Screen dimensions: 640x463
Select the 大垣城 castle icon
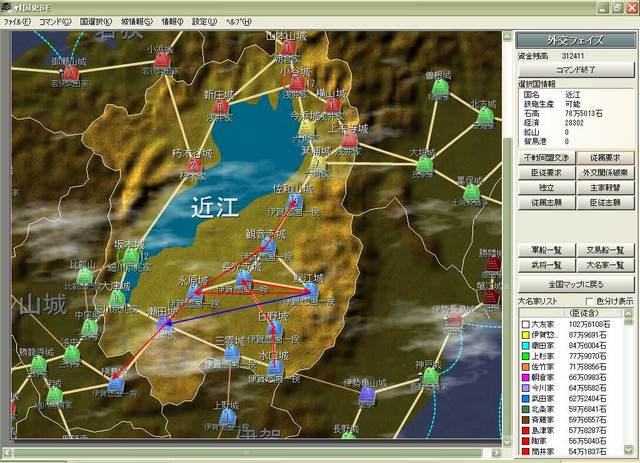click(424, 165)
